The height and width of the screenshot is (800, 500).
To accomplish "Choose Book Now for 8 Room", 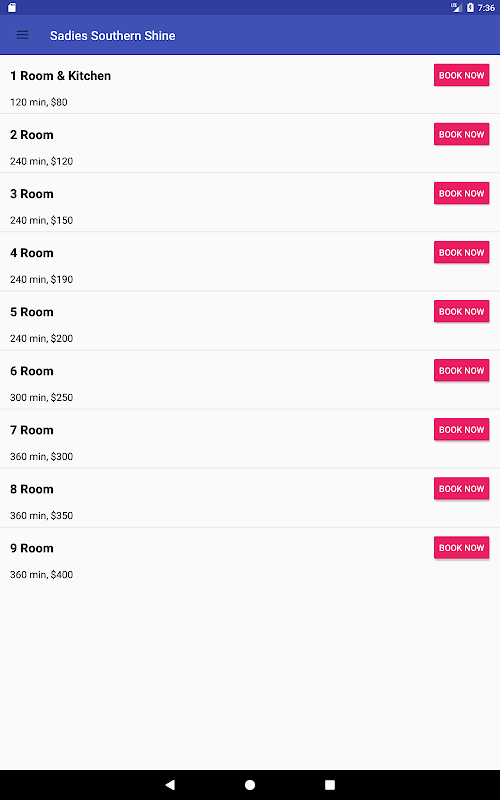I will pyautogui.click(x=461, y=488).
